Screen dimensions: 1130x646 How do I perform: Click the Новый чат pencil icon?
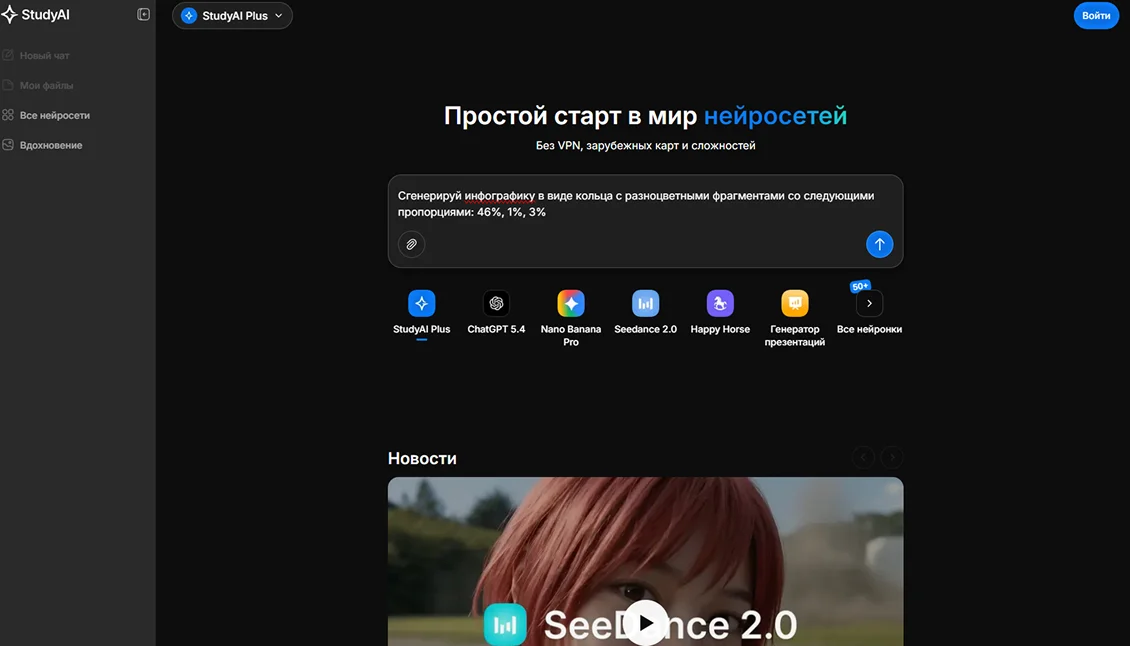(x=8, y=55)
